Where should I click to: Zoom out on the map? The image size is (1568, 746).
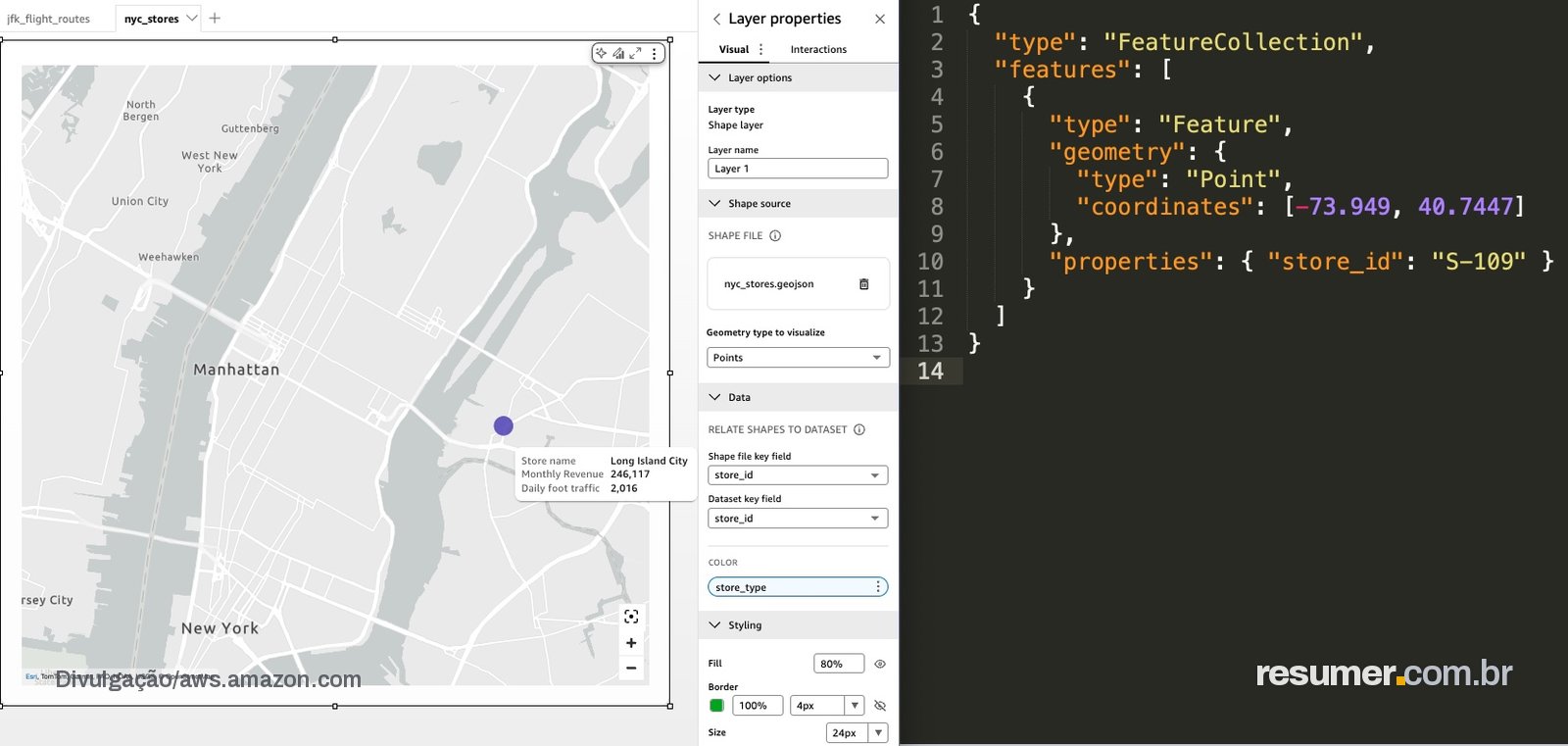pos(631,668)
